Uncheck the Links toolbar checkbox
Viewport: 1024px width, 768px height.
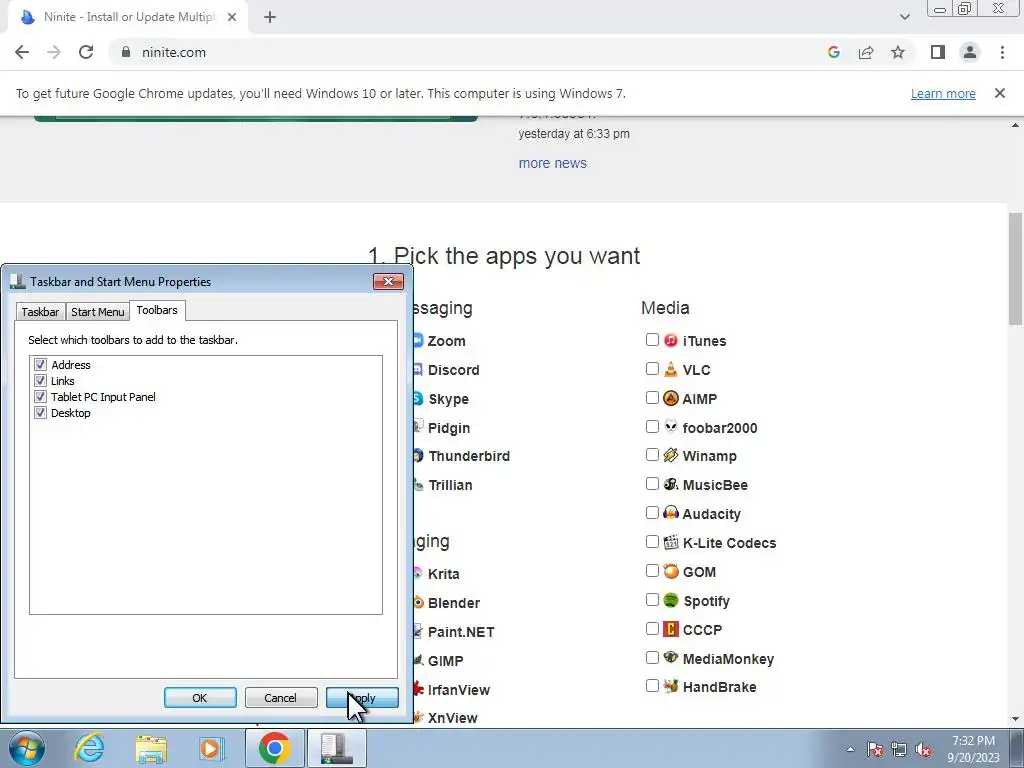pos(40,381)
